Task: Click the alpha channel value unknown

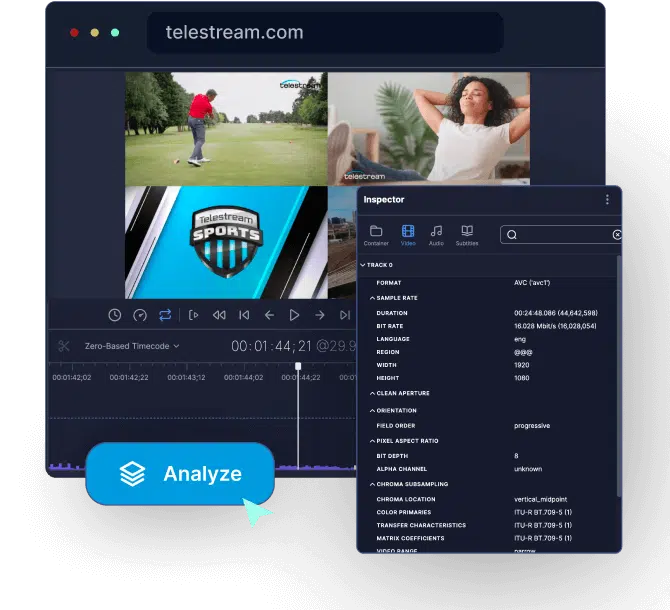Action: coord(528,469)
